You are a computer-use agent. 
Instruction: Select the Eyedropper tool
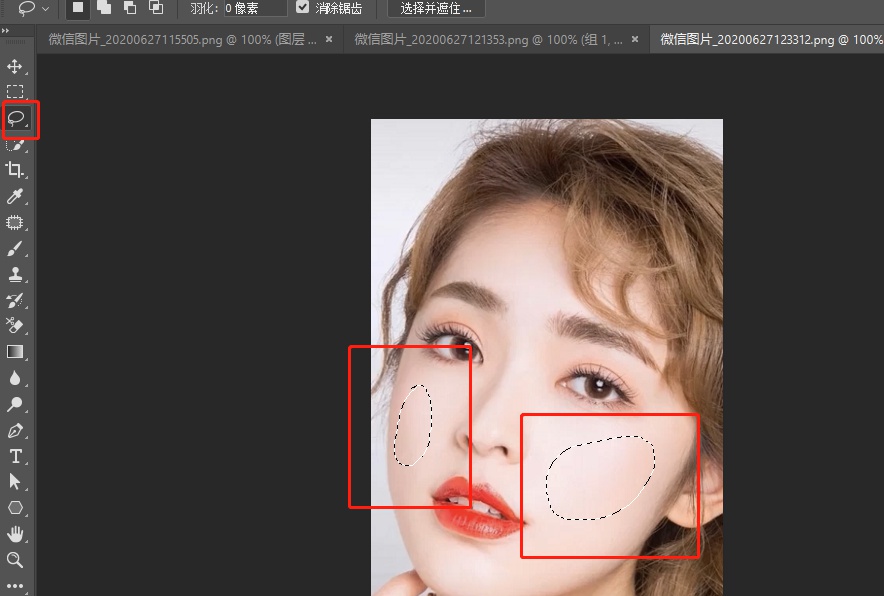click(15, 196)
